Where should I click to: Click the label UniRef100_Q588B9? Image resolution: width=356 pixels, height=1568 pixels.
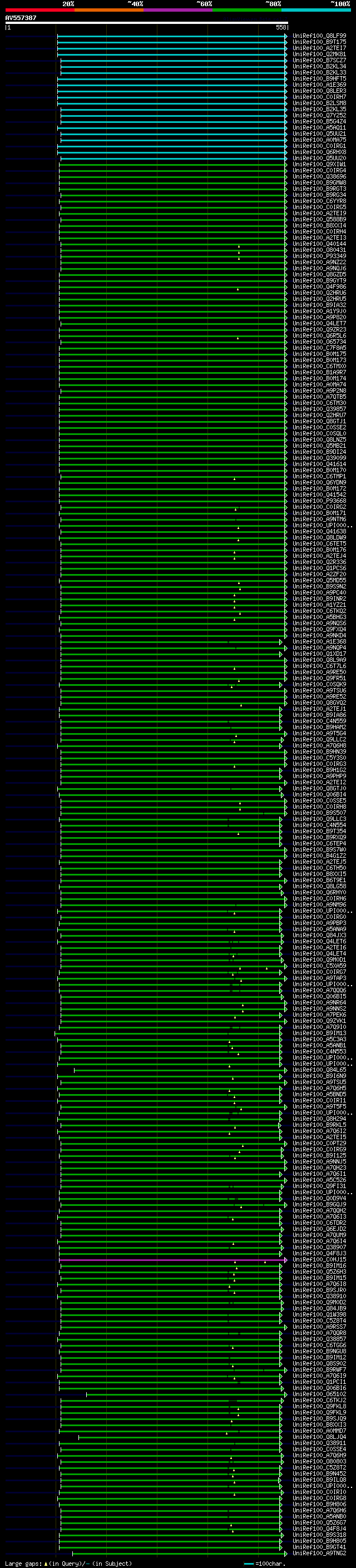point(319,219)
